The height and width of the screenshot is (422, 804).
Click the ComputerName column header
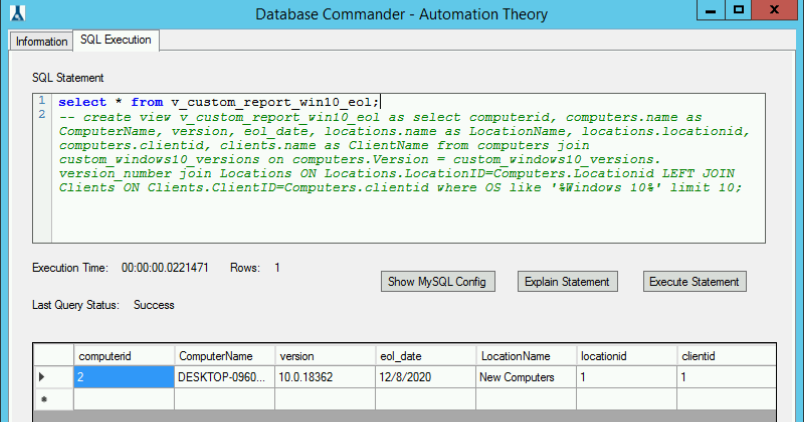coord(224,355)
